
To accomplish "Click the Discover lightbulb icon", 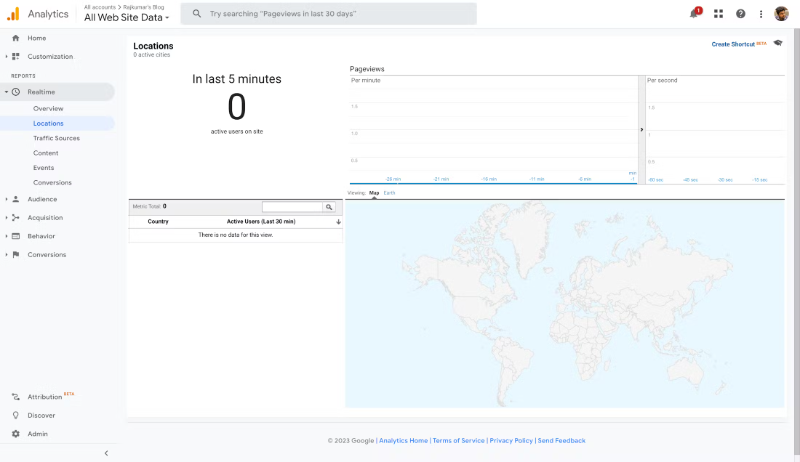I will pos(16,415).
